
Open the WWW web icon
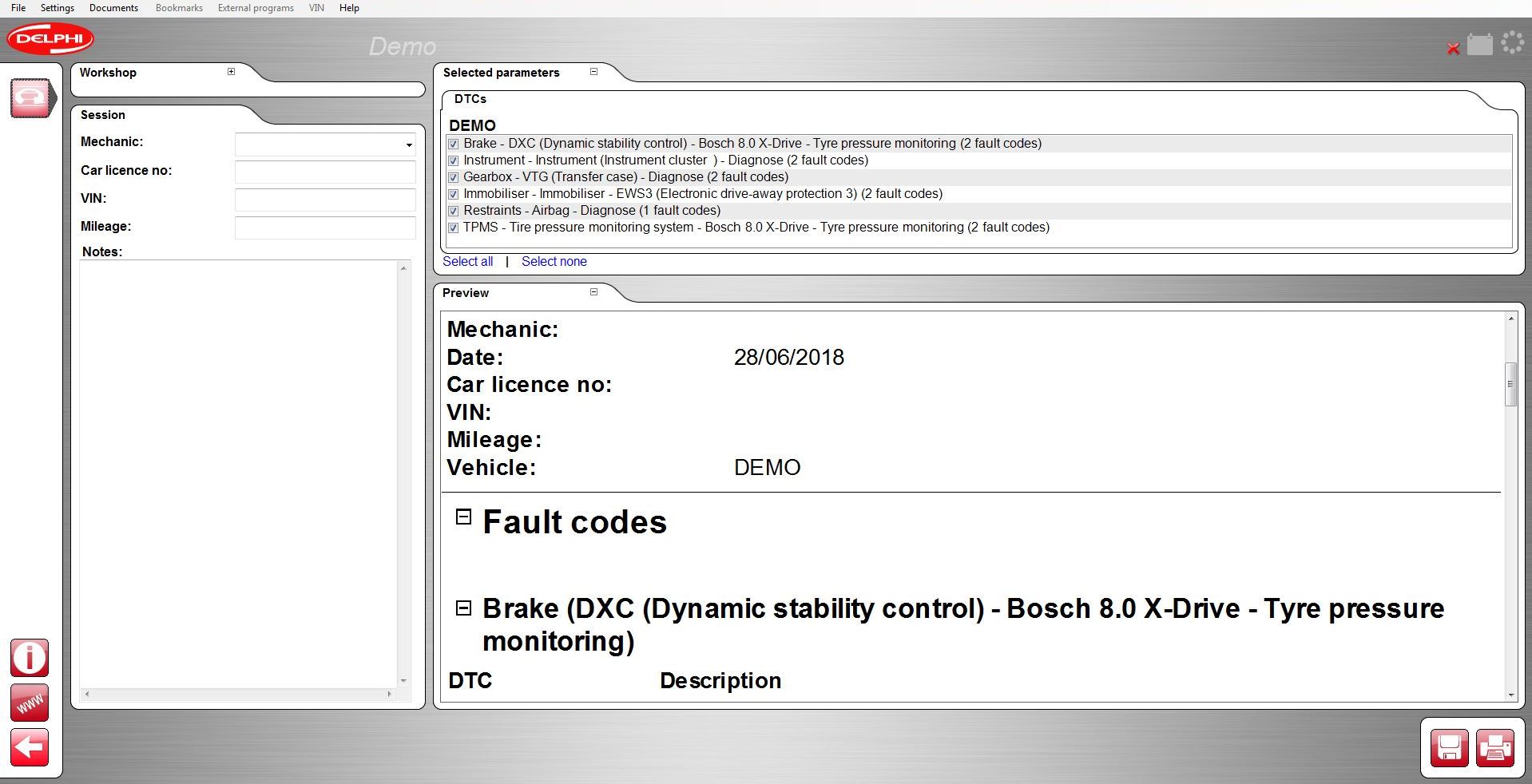(30, 703)
